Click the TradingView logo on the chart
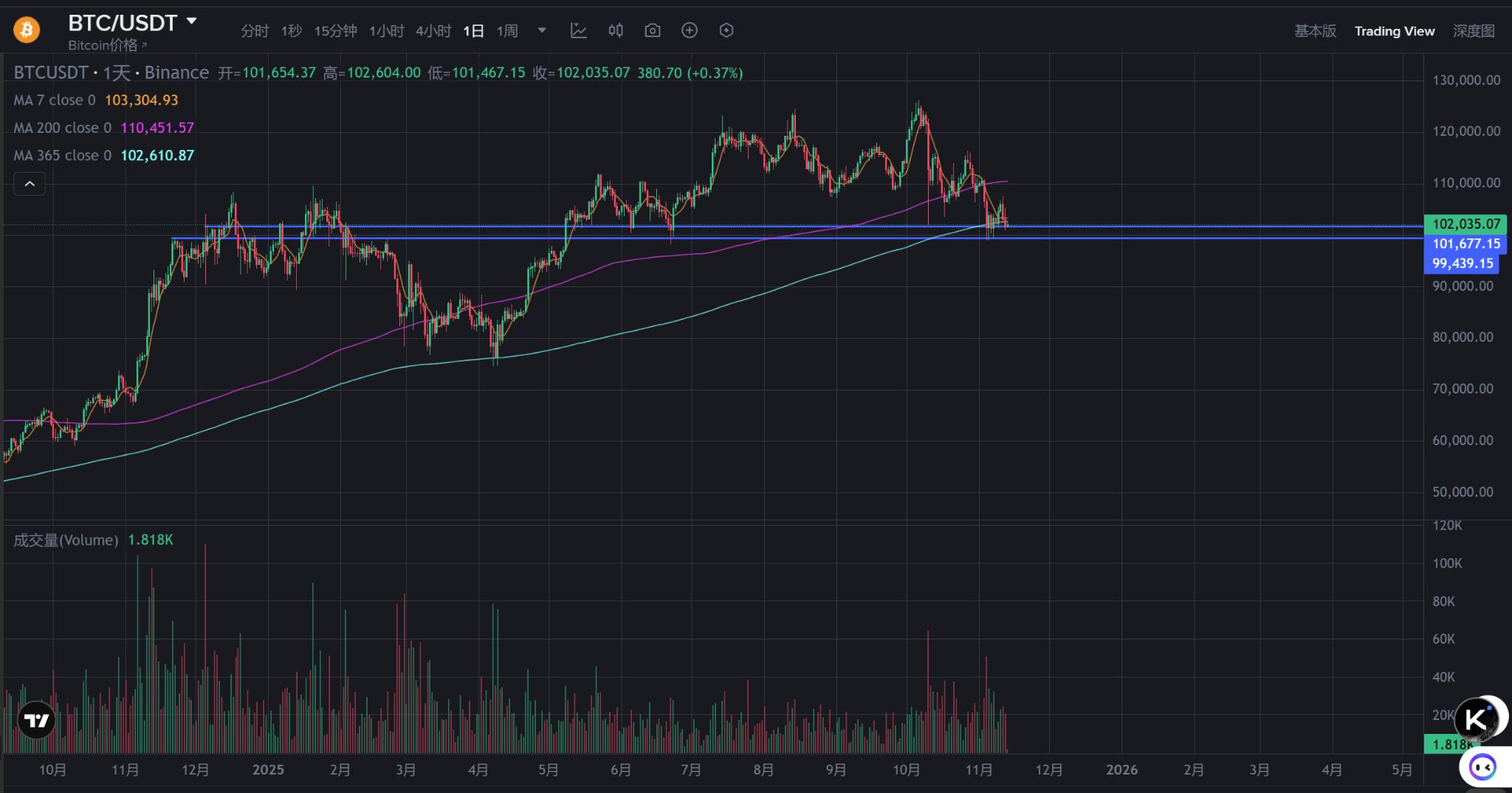 click(x=36, y=720)
